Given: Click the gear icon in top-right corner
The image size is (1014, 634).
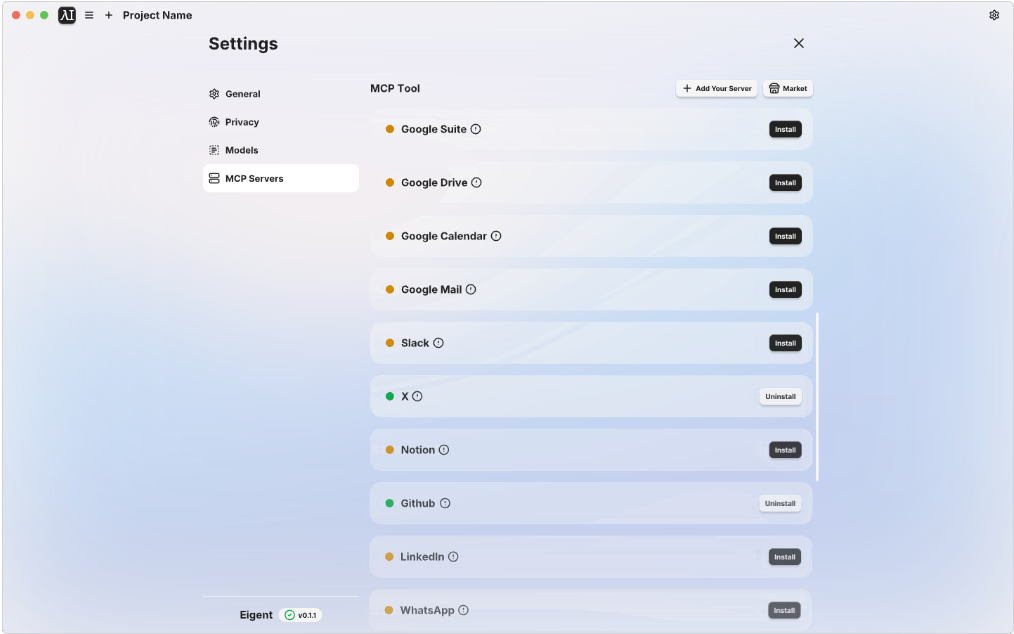Looking at the screenshot, I should click(x=994, y=15).
